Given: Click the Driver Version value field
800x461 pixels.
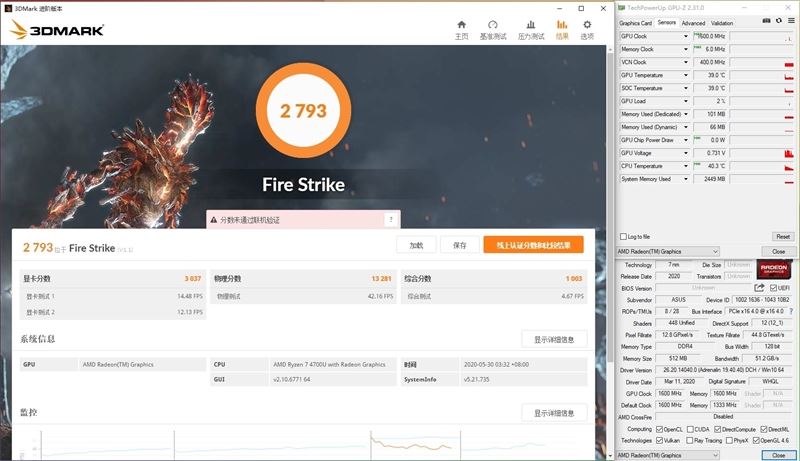Looking at the screenshot, I should click(x=723, y=370).
